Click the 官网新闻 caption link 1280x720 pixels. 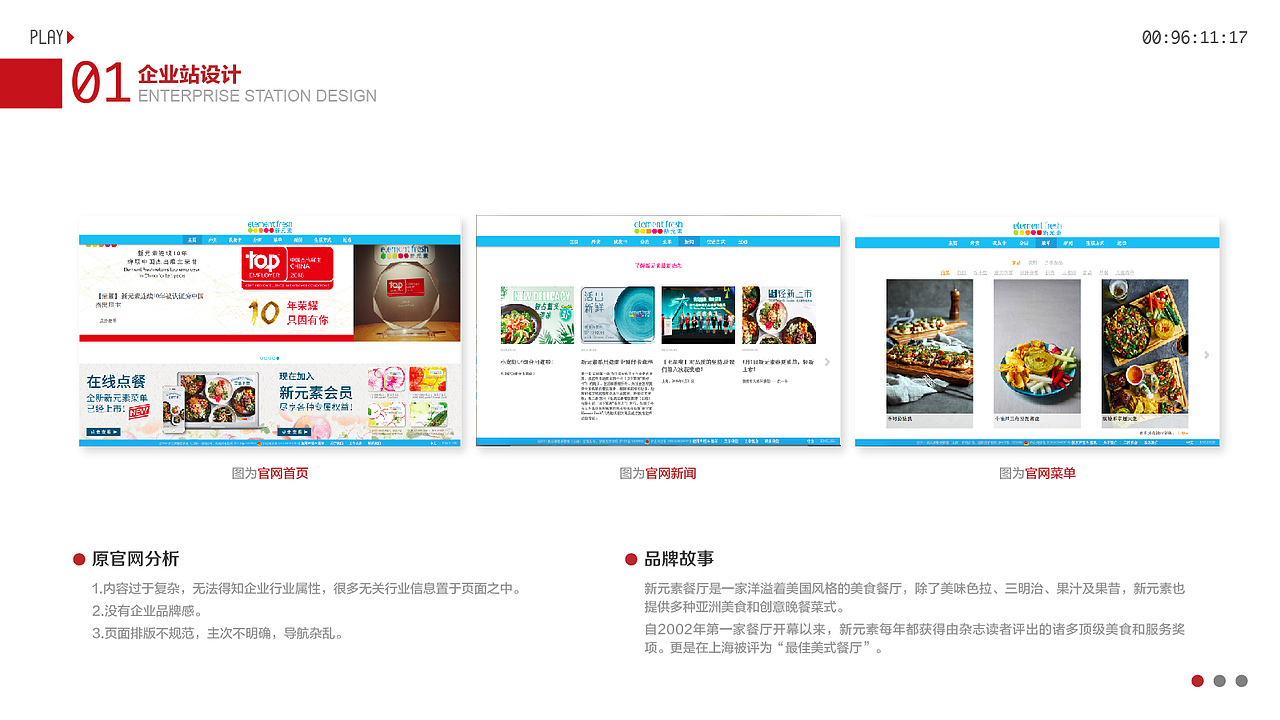coord(671,473)
